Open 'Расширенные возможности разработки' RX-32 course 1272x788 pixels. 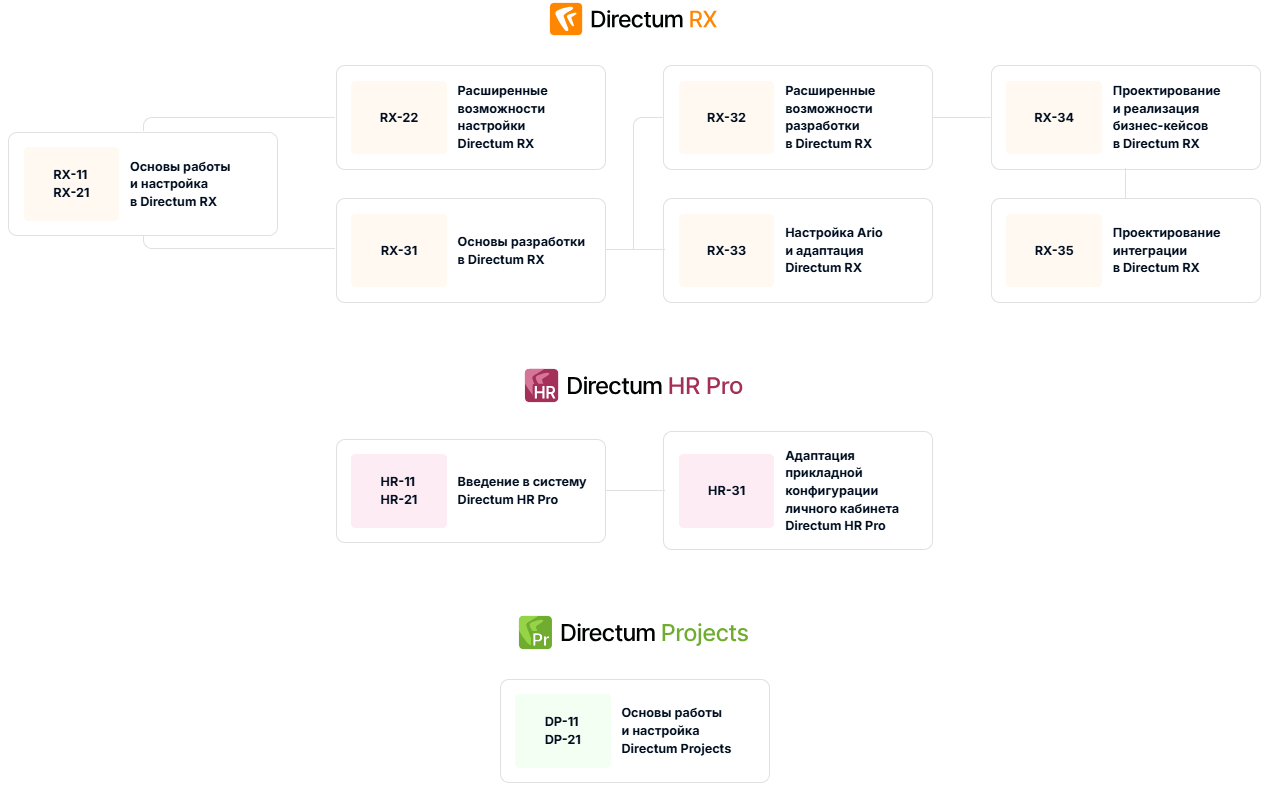click(x=798, y=118)
